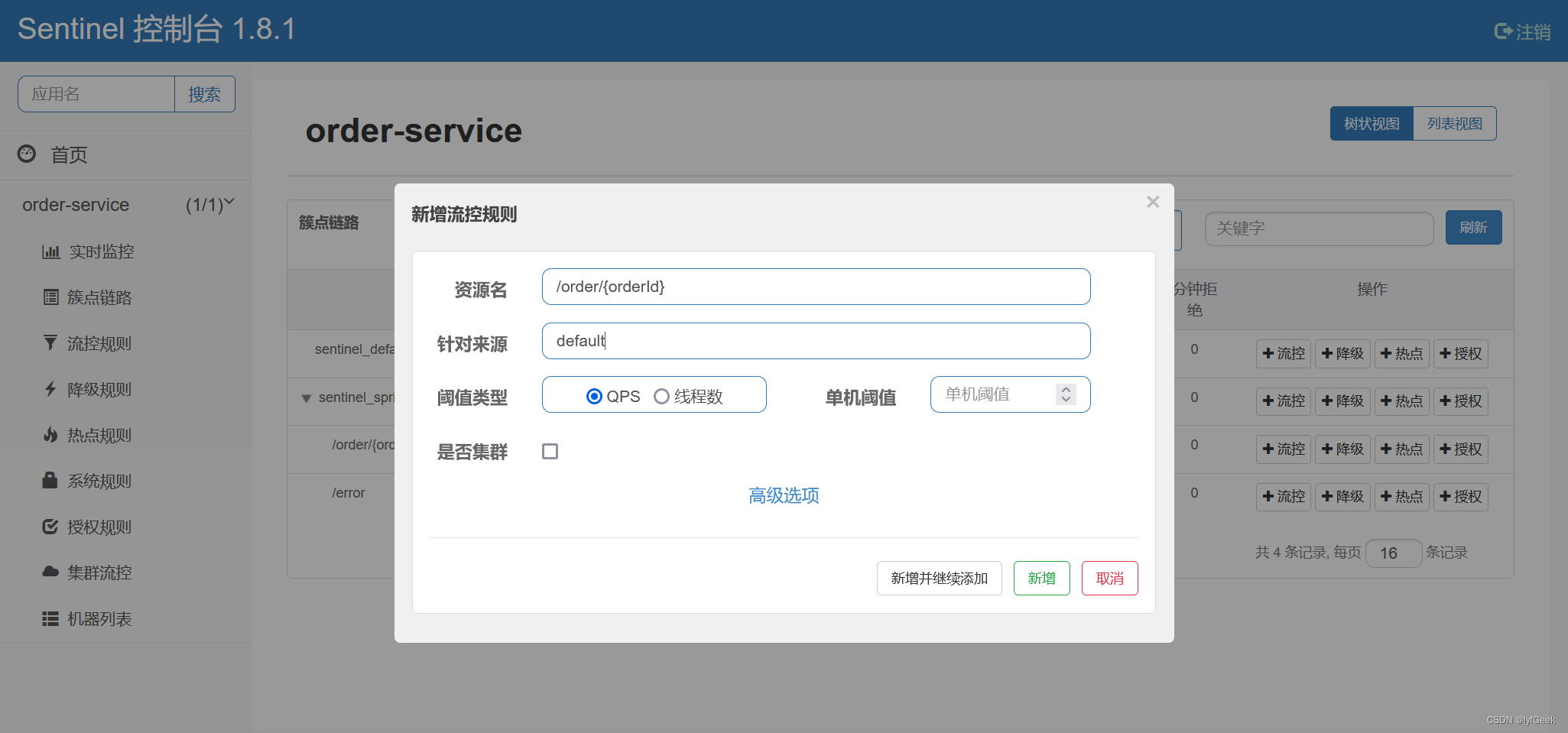Click 流控 in the sentinel_spring row
This screenshot has height=733, width=1568.
coord(1284,401)
